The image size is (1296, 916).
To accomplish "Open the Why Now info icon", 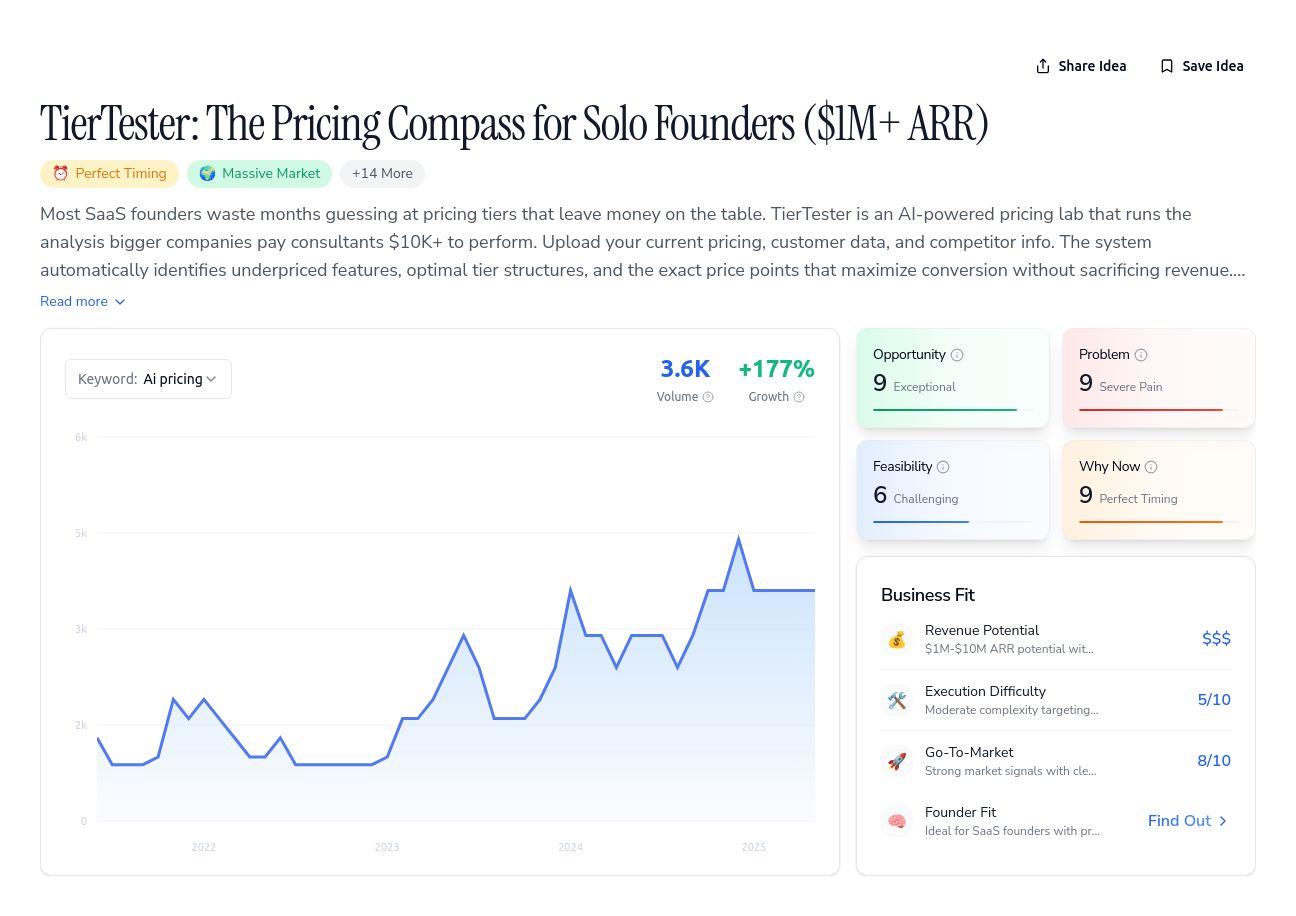I will point(1151,467).
